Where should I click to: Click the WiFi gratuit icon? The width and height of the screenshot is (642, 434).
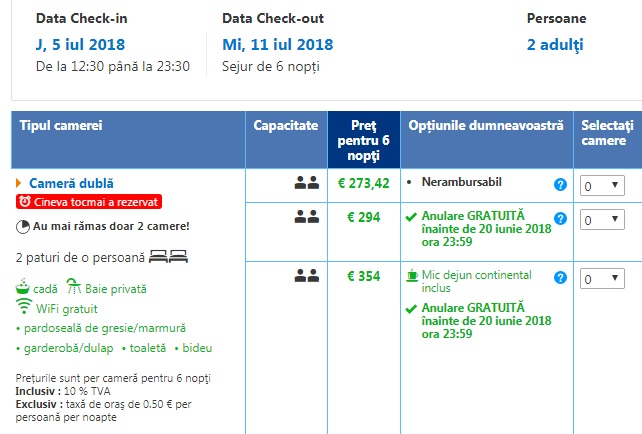tap(23, 307)
